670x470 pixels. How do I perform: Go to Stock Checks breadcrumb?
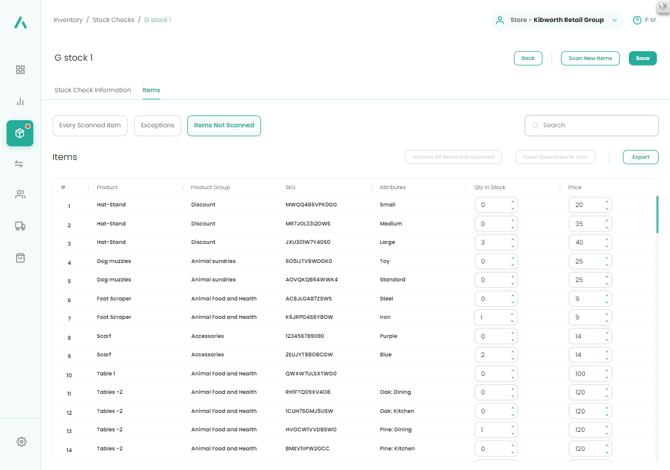click(x=113, y=20)
